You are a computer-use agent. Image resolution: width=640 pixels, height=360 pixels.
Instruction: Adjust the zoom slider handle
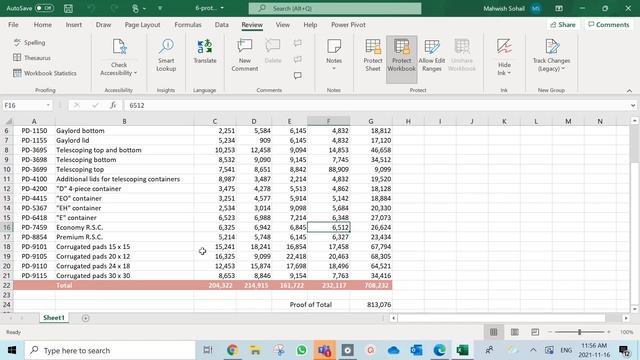(579, 332)
